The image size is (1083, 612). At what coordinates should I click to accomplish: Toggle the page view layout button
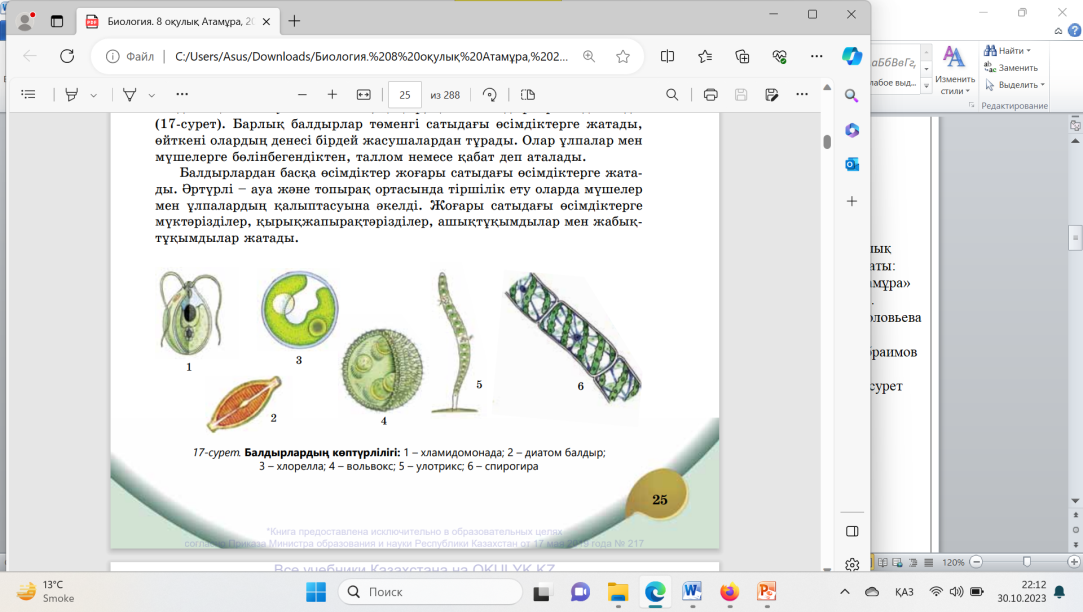point(528,95)
